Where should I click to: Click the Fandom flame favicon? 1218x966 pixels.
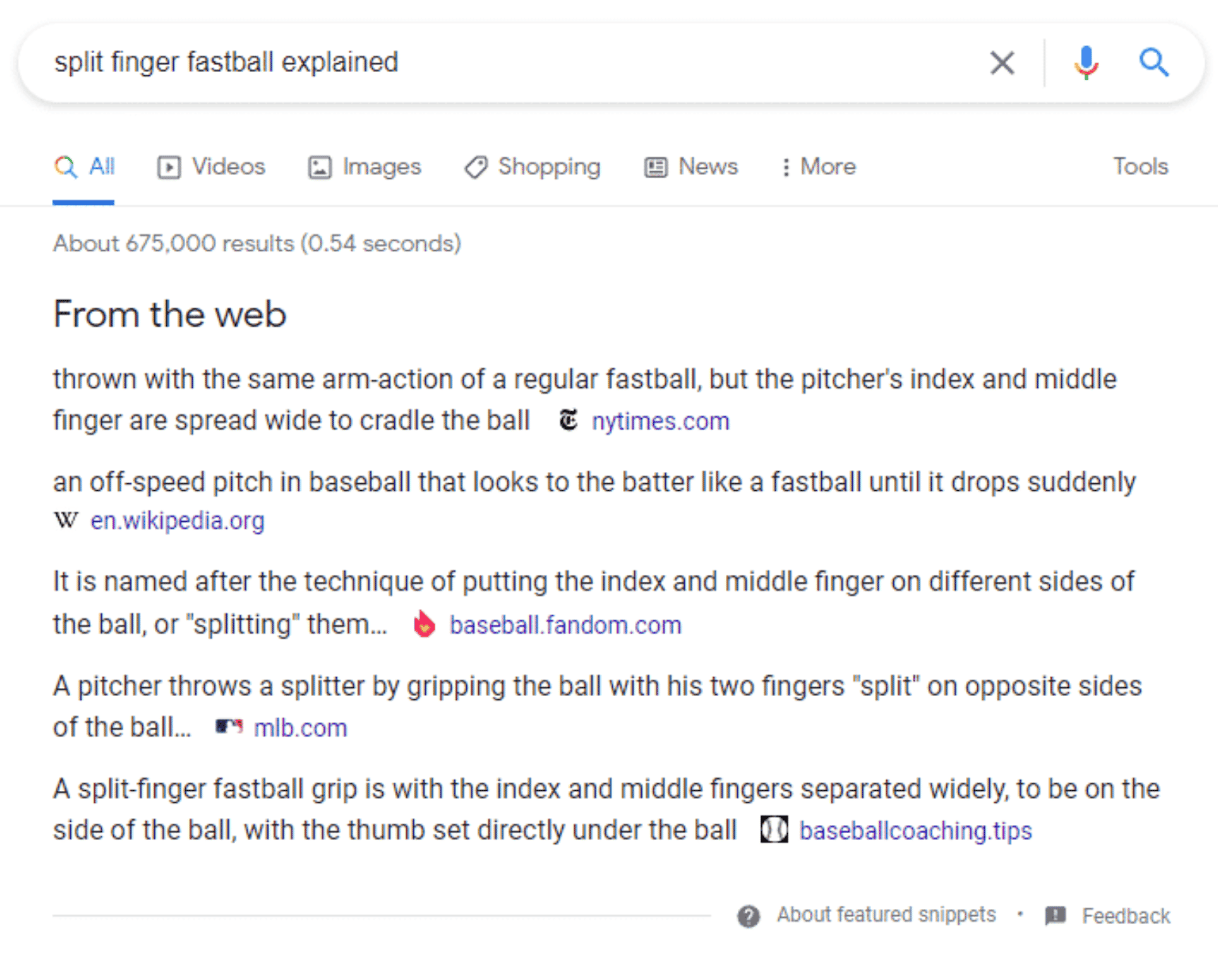[x=425, y=625]
